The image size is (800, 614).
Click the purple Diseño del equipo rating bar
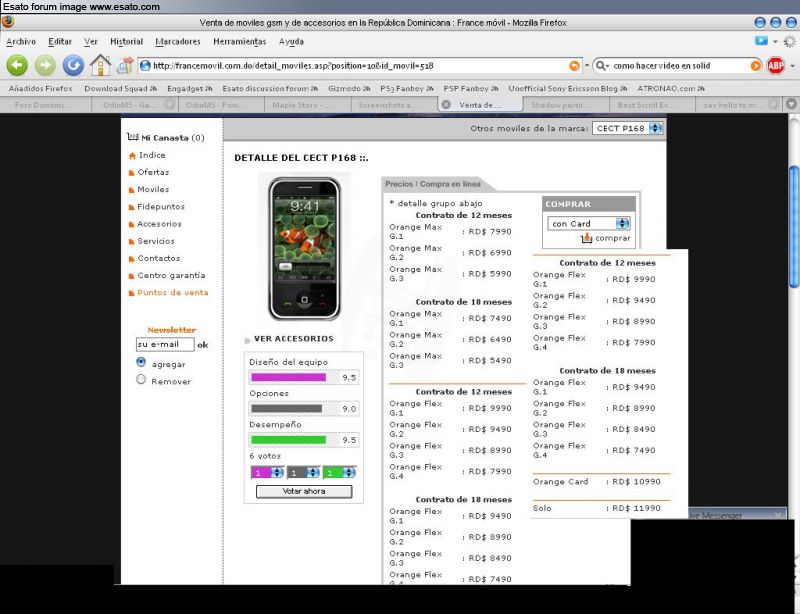point(289,378)
